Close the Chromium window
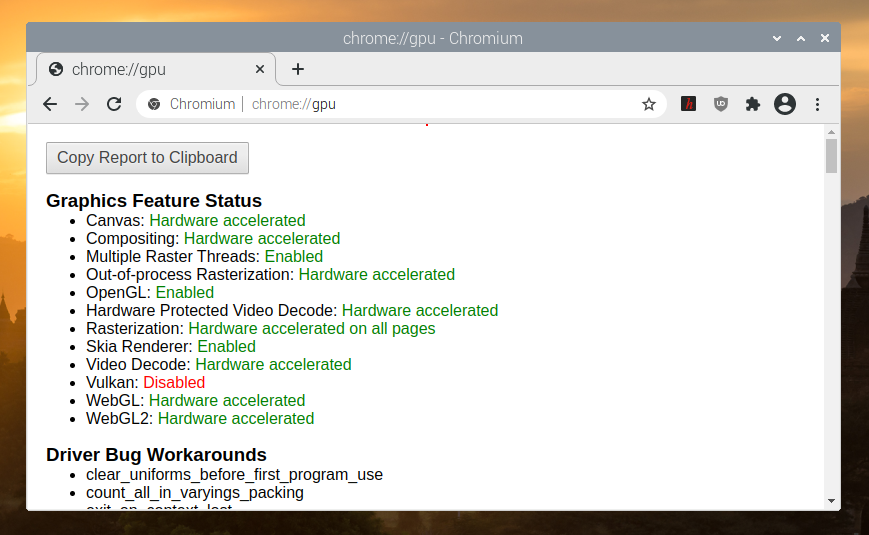Image resolution: width=869 pixels, height=535 pixels. click(x=825, y=38)
